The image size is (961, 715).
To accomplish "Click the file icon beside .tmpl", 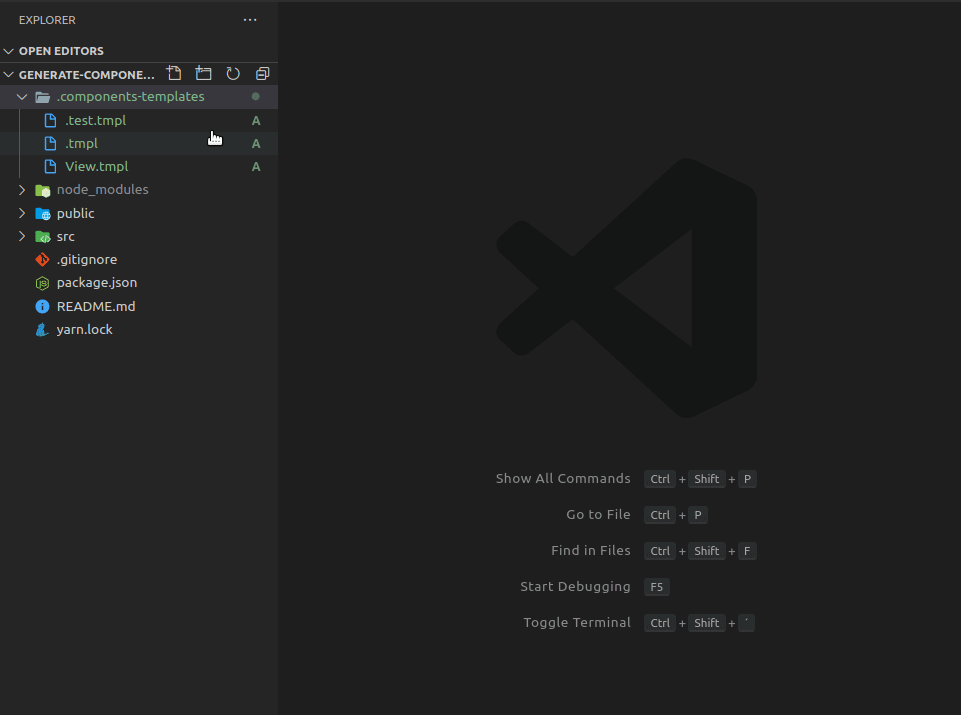I will (51, 143).
